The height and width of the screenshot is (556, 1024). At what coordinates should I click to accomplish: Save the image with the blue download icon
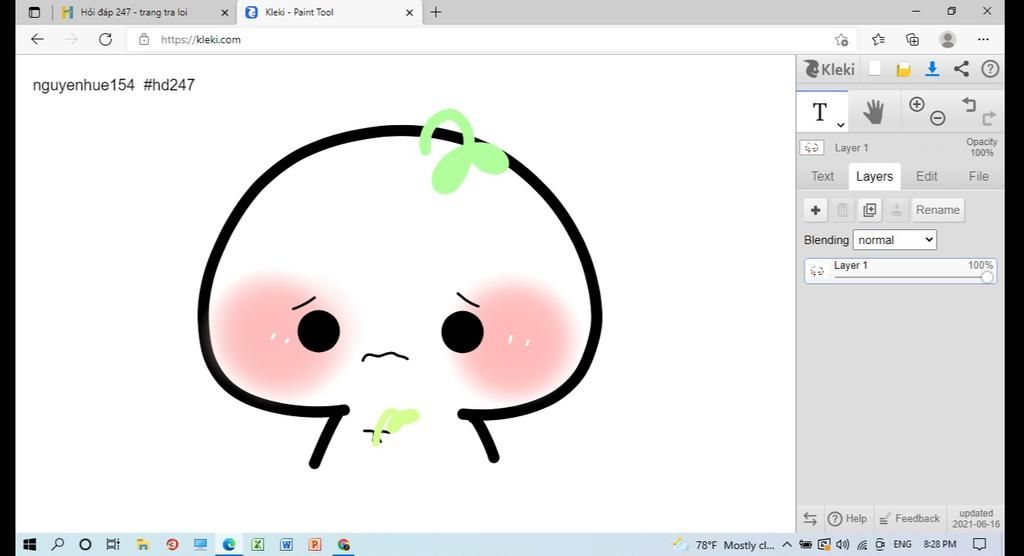point(932,69)
